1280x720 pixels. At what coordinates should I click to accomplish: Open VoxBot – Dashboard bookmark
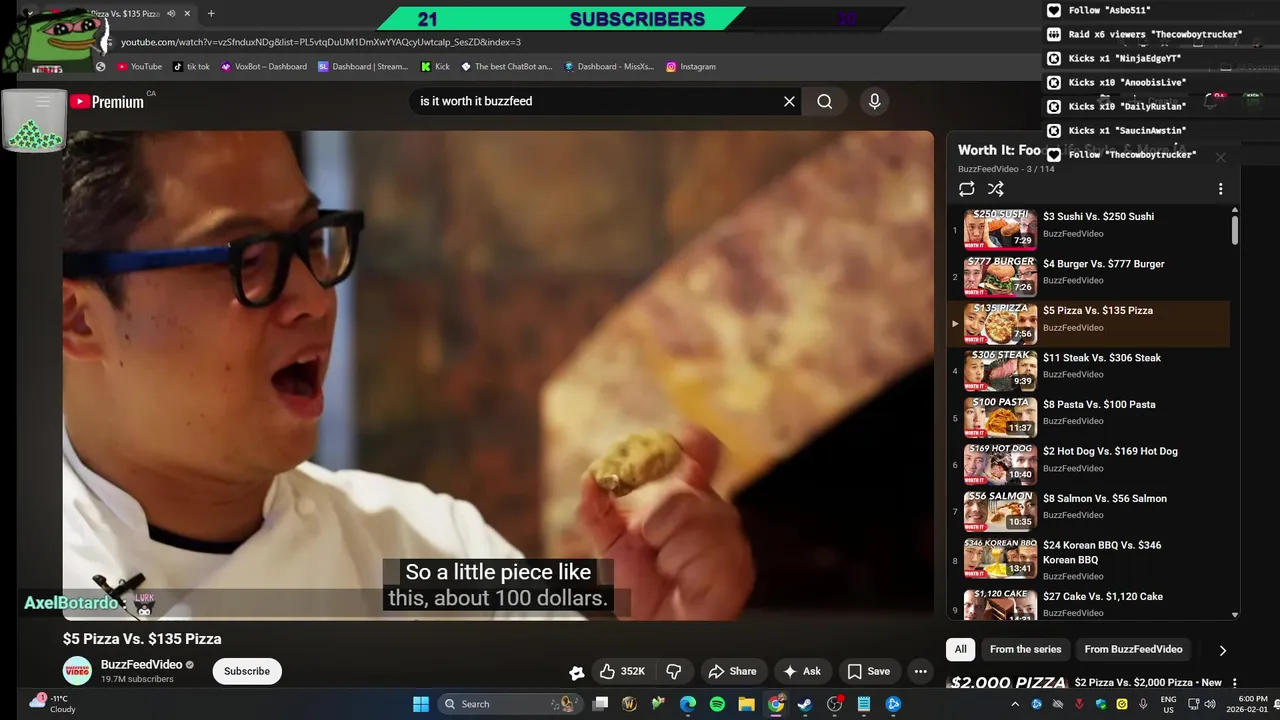(x=263, y=67)
